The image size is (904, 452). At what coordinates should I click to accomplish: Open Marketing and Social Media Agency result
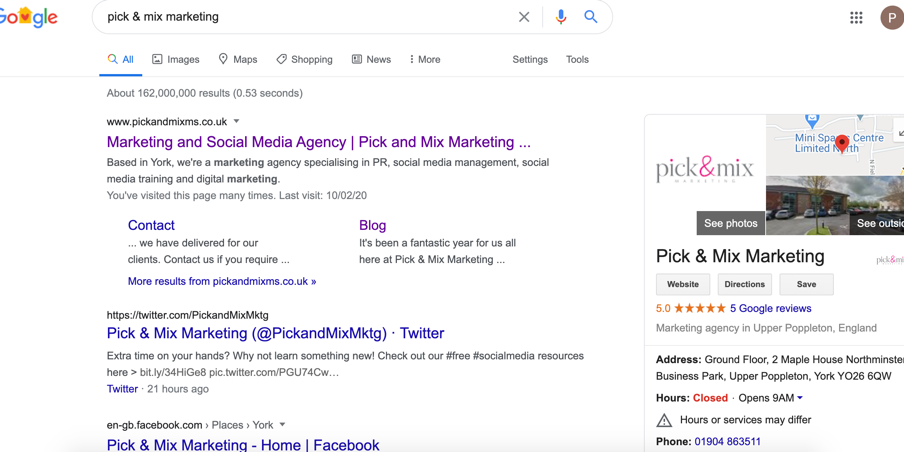coord(319,142)
